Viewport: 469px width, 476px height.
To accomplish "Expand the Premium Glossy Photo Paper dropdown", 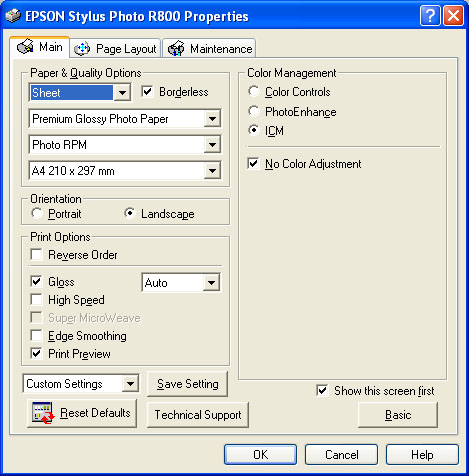I will pos(212,118).
